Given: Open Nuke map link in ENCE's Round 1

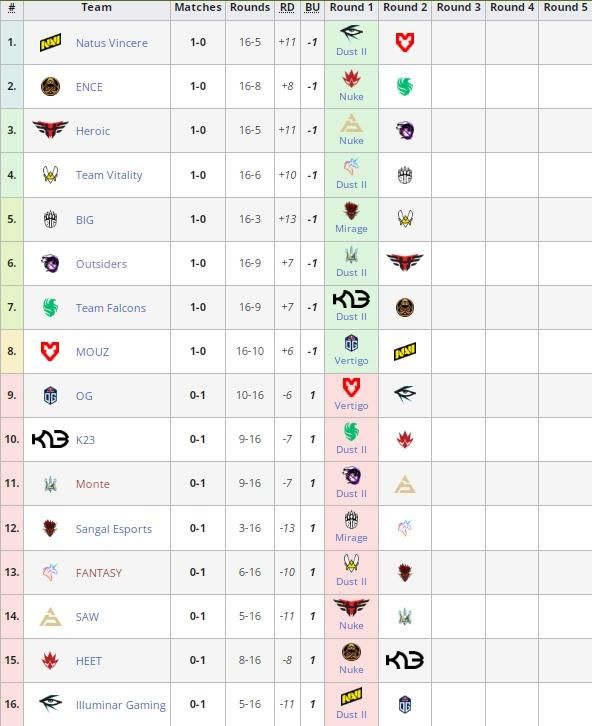Looking at the screenshot, I should click(351, 97).
